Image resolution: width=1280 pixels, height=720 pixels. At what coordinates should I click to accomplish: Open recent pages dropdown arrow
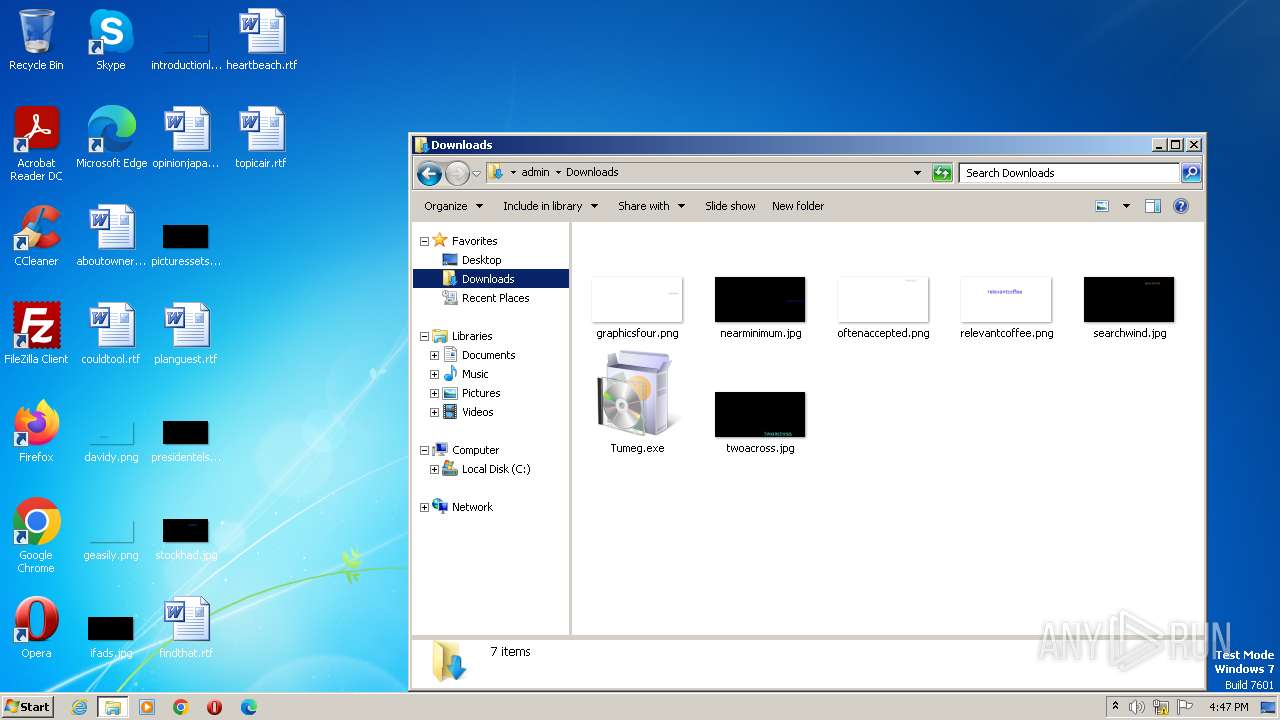pyautogui.click(x=477, y=173)
